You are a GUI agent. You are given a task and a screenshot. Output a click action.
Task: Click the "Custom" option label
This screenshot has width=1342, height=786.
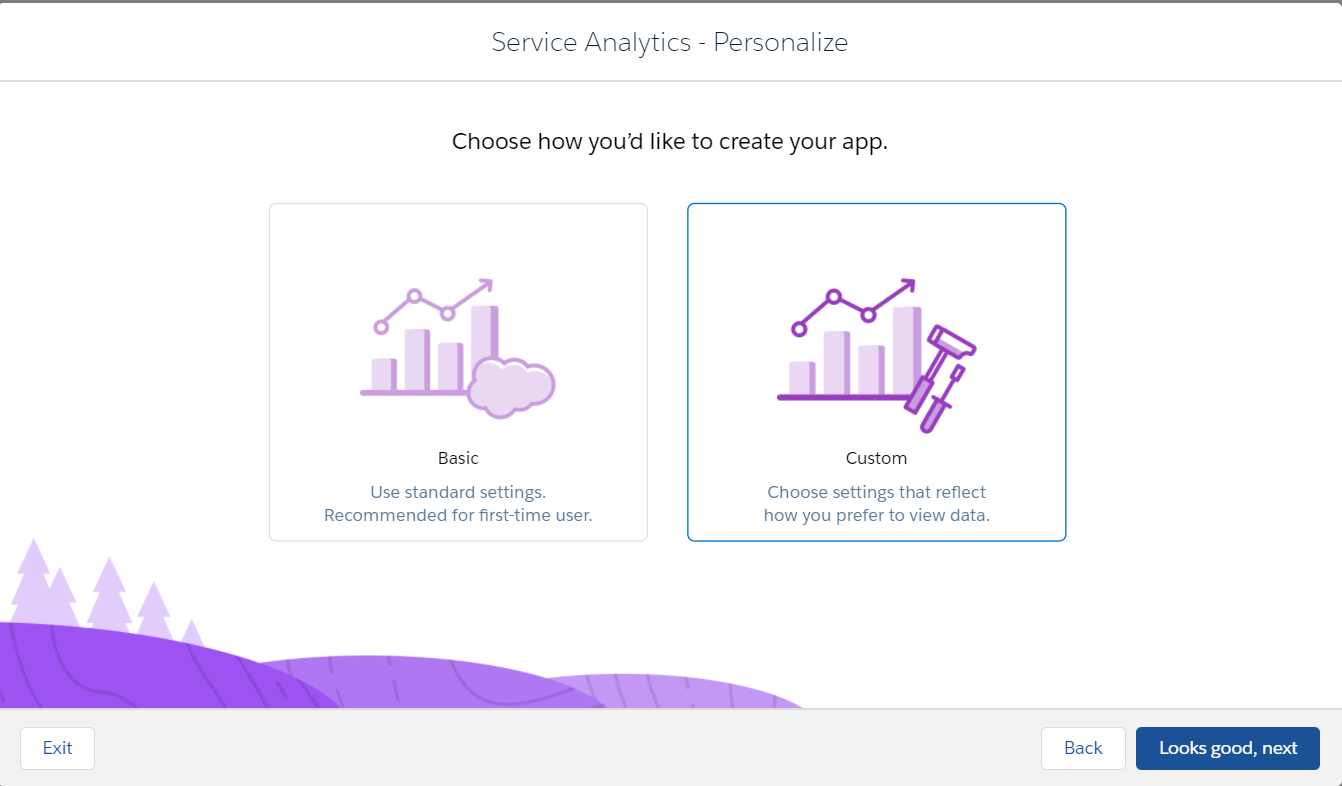pyautogui.click(x=877, y=458)
